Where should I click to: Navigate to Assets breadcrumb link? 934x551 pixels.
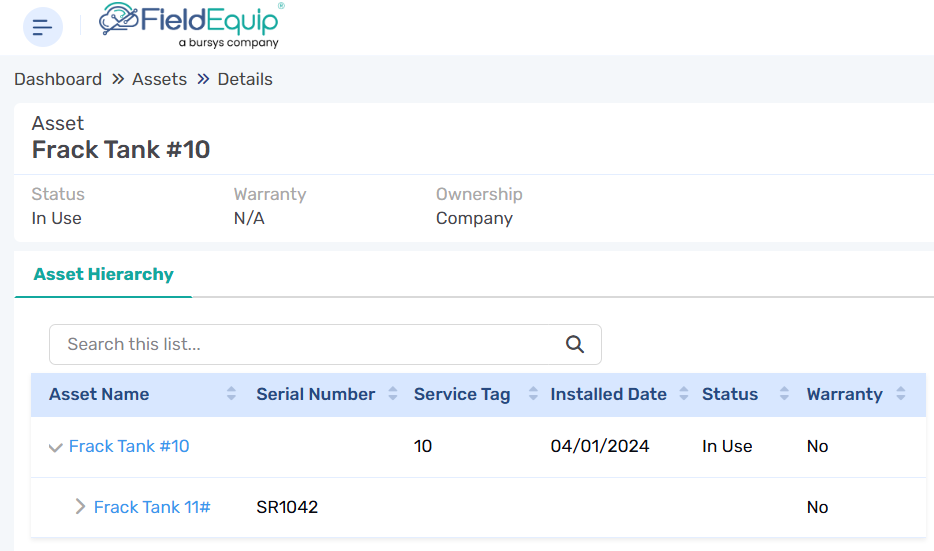click(x=159, y=79)
